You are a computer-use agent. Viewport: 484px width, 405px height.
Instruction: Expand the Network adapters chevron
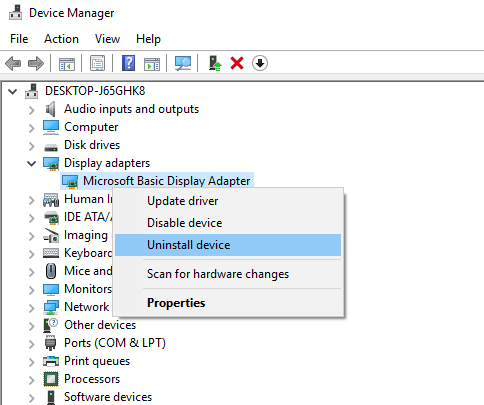[x=31, y=308]
